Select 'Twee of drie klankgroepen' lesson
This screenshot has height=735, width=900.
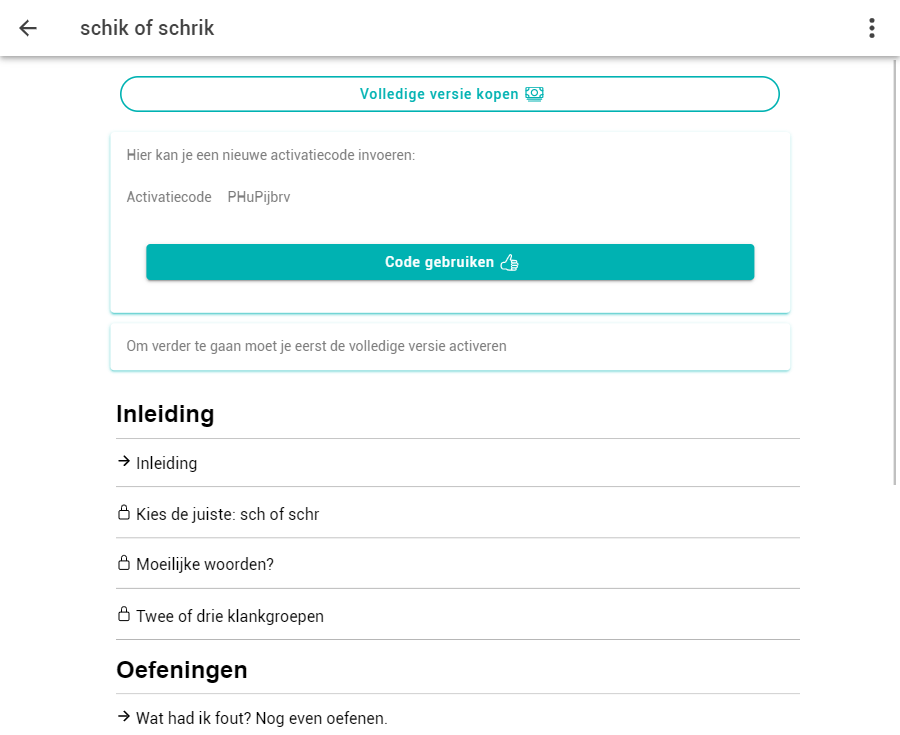(x=230, y=616)
